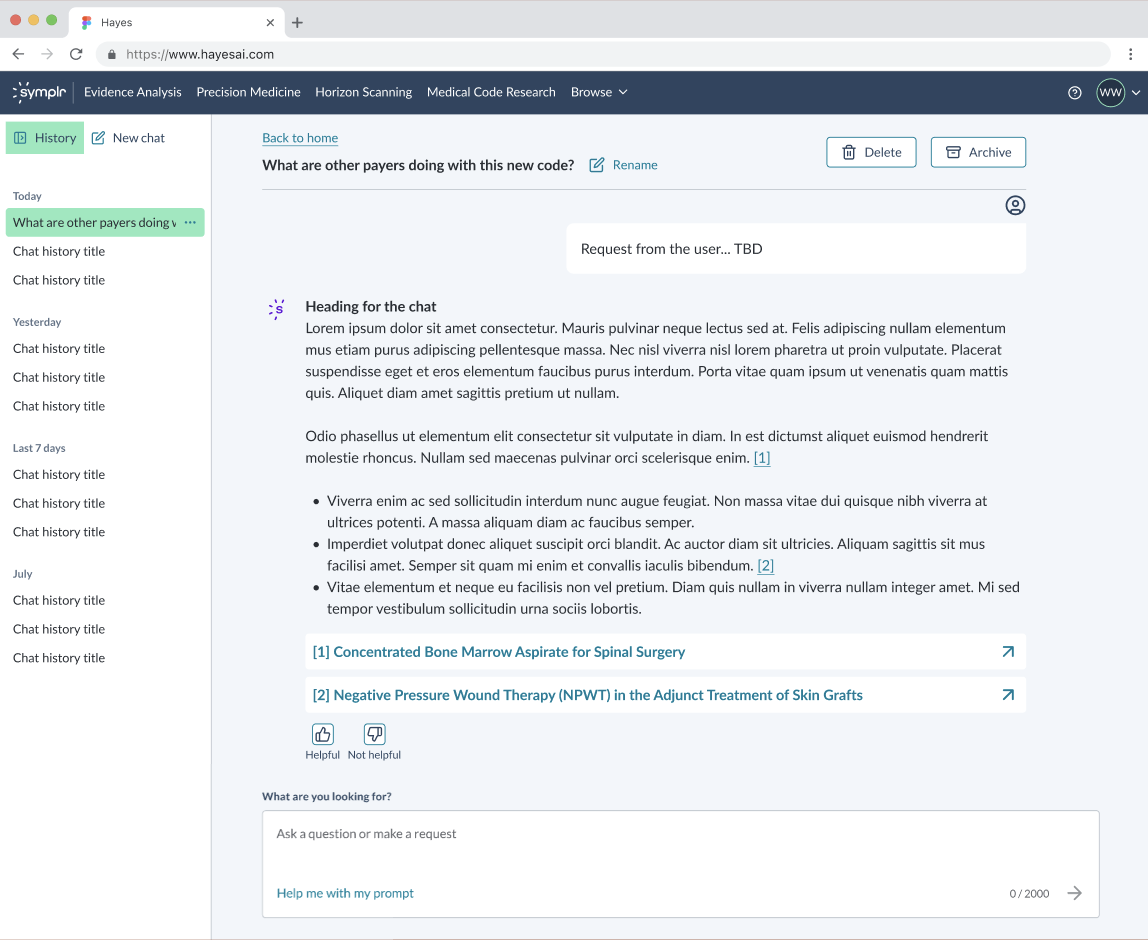Click the 'Last 7 days' group label

point(39,448)
